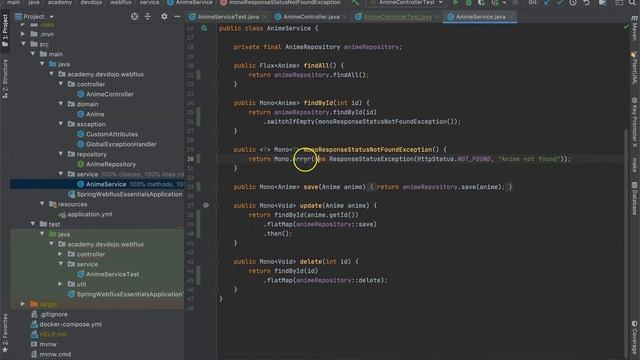This screenshot has width=640, height=360.
Task: Hide the Project tool window
Action: tap(177, 17)
